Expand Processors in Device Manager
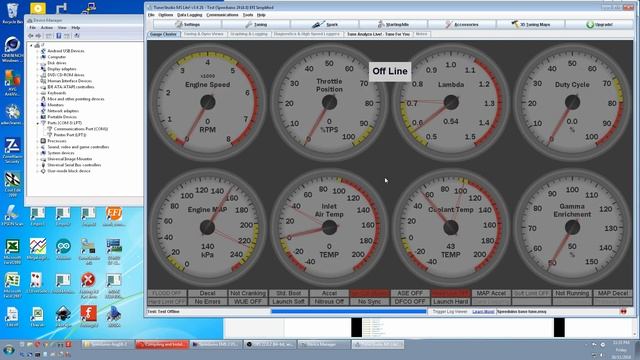Viewport: 640px width, 360px height. pos(38,141)
